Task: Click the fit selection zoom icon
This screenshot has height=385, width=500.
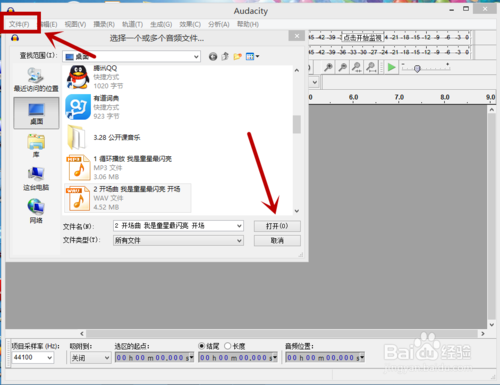Action: click(x=357, y=68)
